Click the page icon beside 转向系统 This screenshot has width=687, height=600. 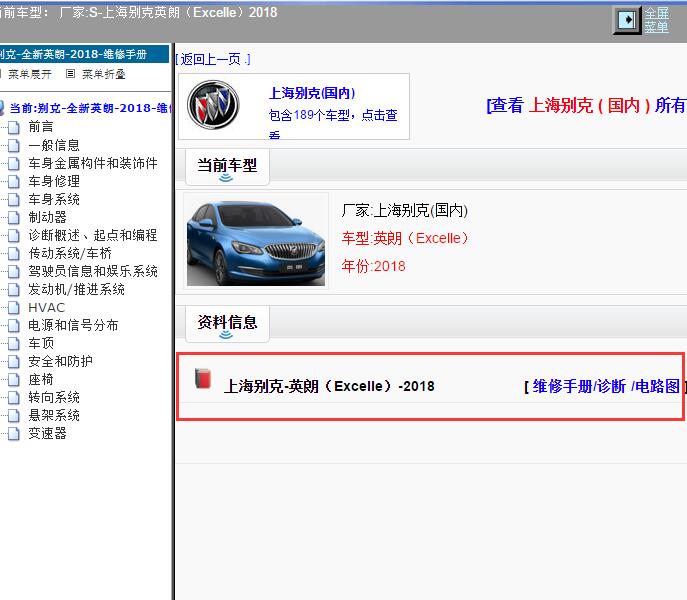14,398
